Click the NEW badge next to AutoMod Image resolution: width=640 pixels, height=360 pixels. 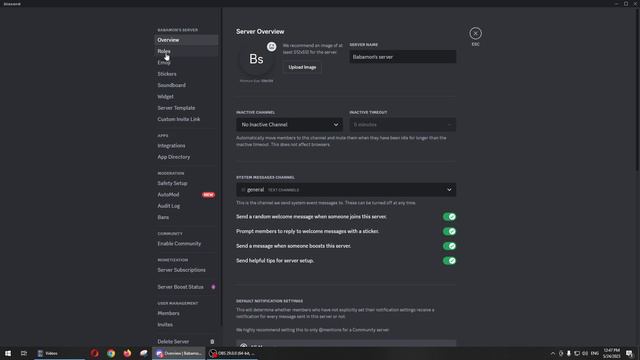click(208, 195)
